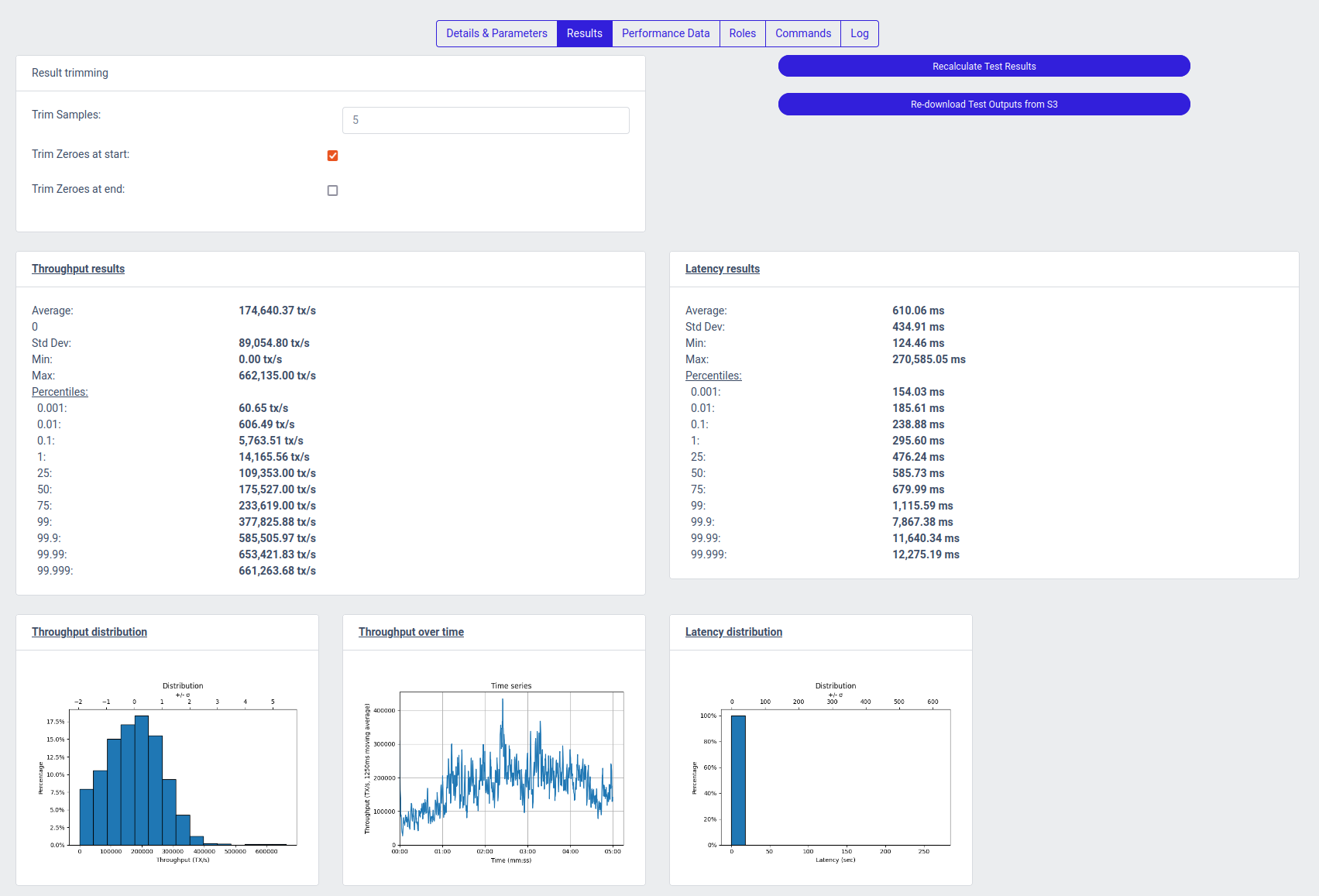Open the latency distribution histogram image
Screen dimensions: 1319x896
(x=821, y=772)
